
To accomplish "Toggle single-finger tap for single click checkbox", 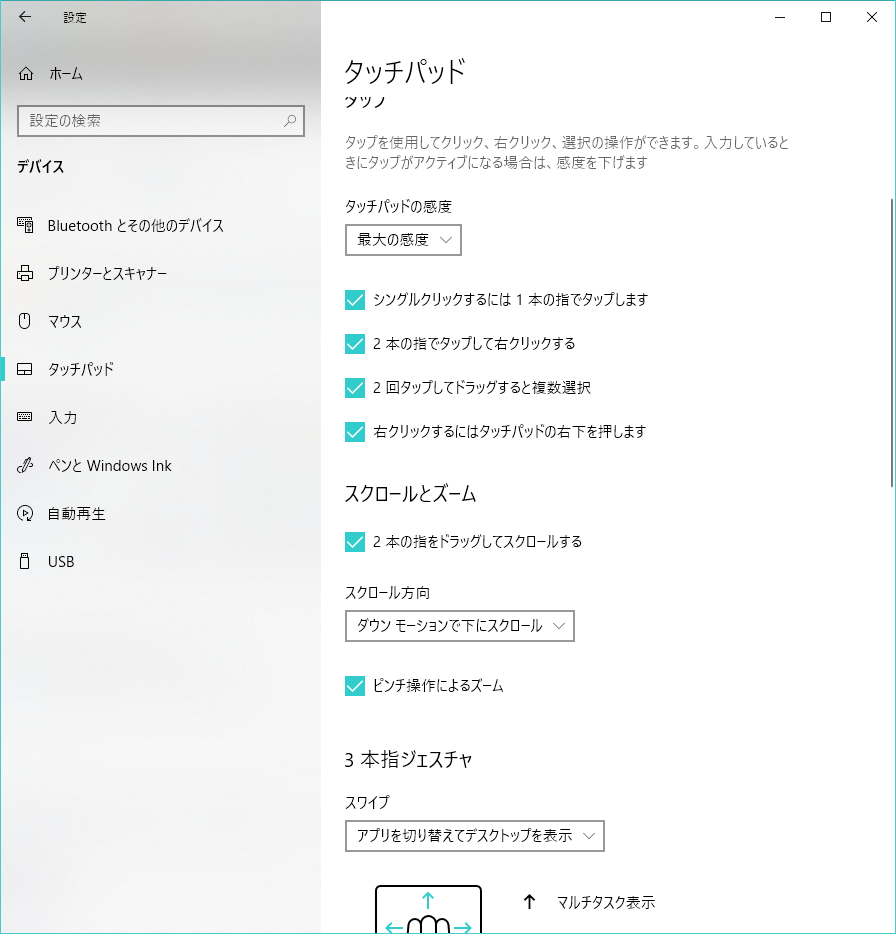I will [355, 300].
